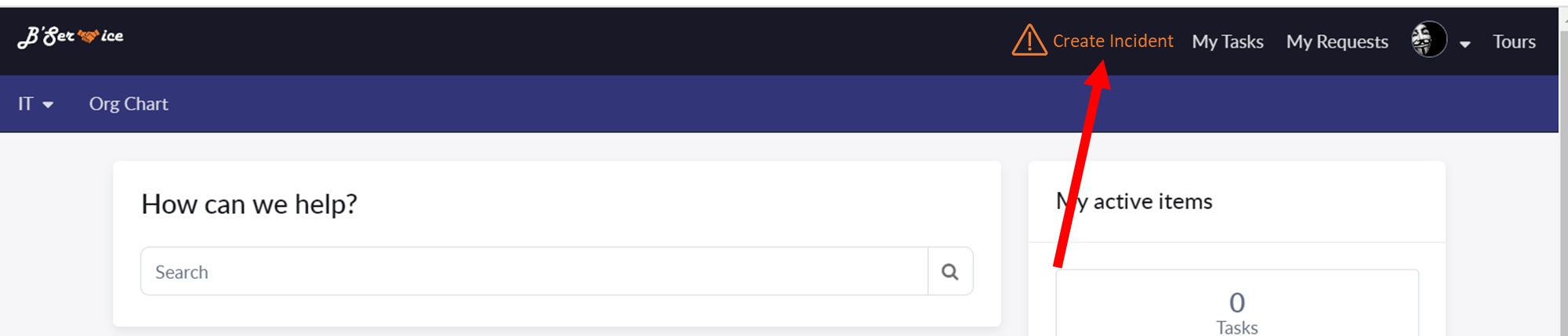Open the user avatar profile picture
The image size is (1568, 336).
tap(1429, 39)
